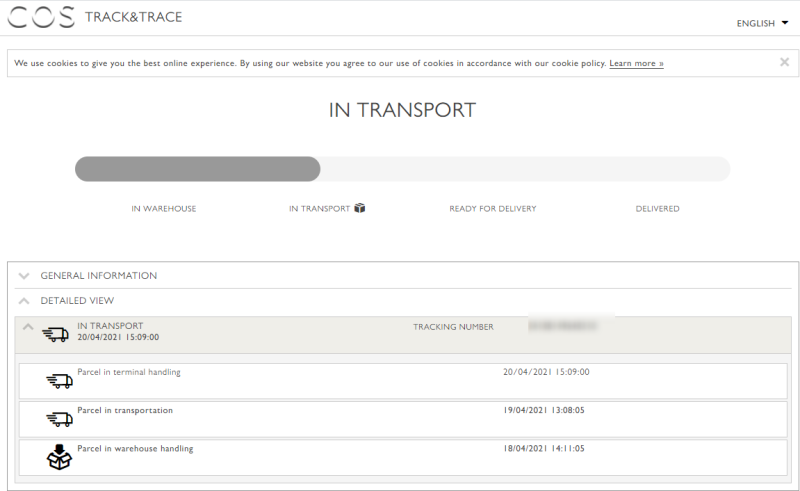The image size is (800, 491).
Task: Select the In Warehouse stage label
Action: [x=164, y=209]
